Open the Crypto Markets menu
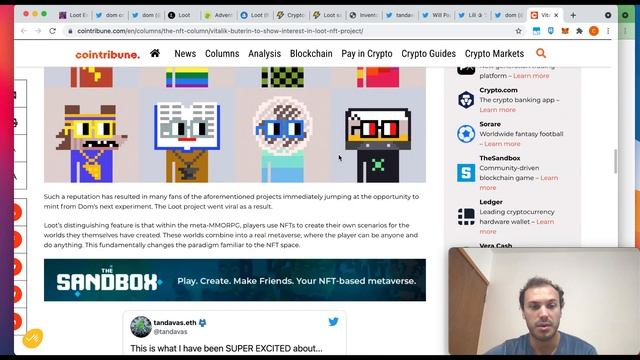The height and width of the screenshot is (360, 640). pyautogui.click(x=494, y=53)
